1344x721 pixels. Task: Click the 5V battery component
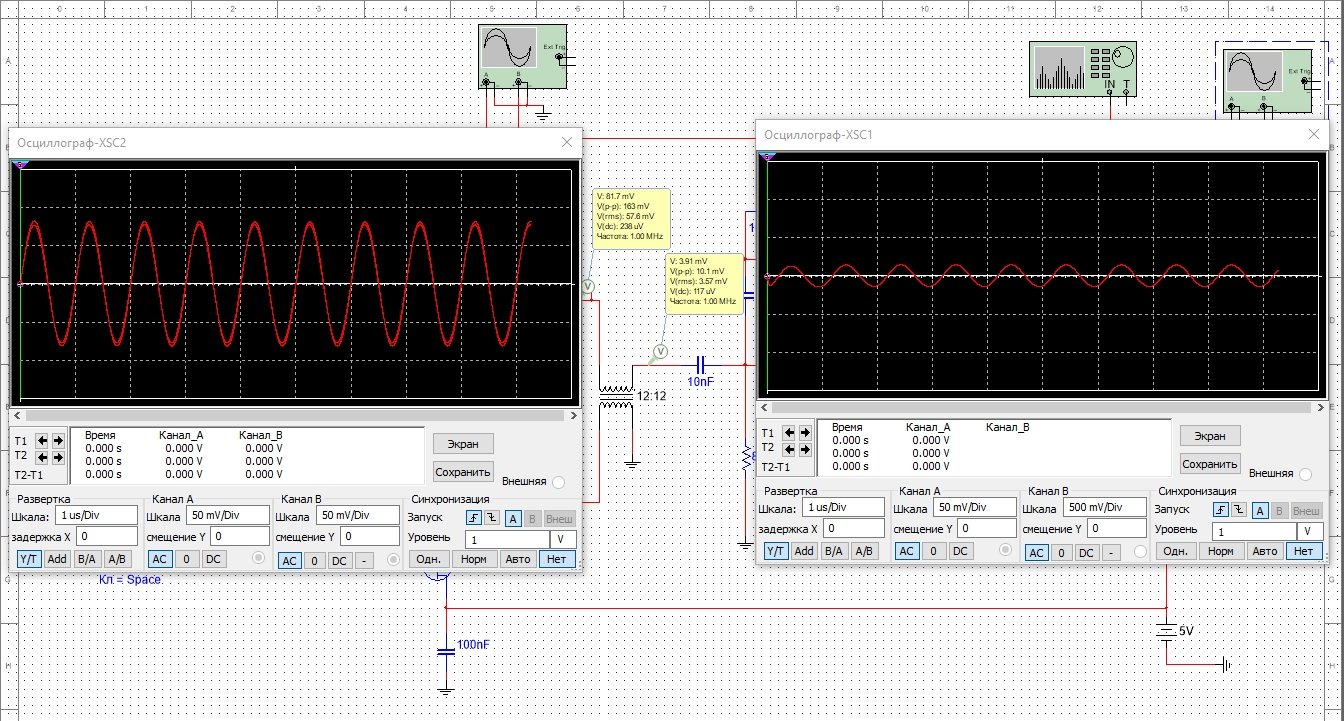(1166, 632)
